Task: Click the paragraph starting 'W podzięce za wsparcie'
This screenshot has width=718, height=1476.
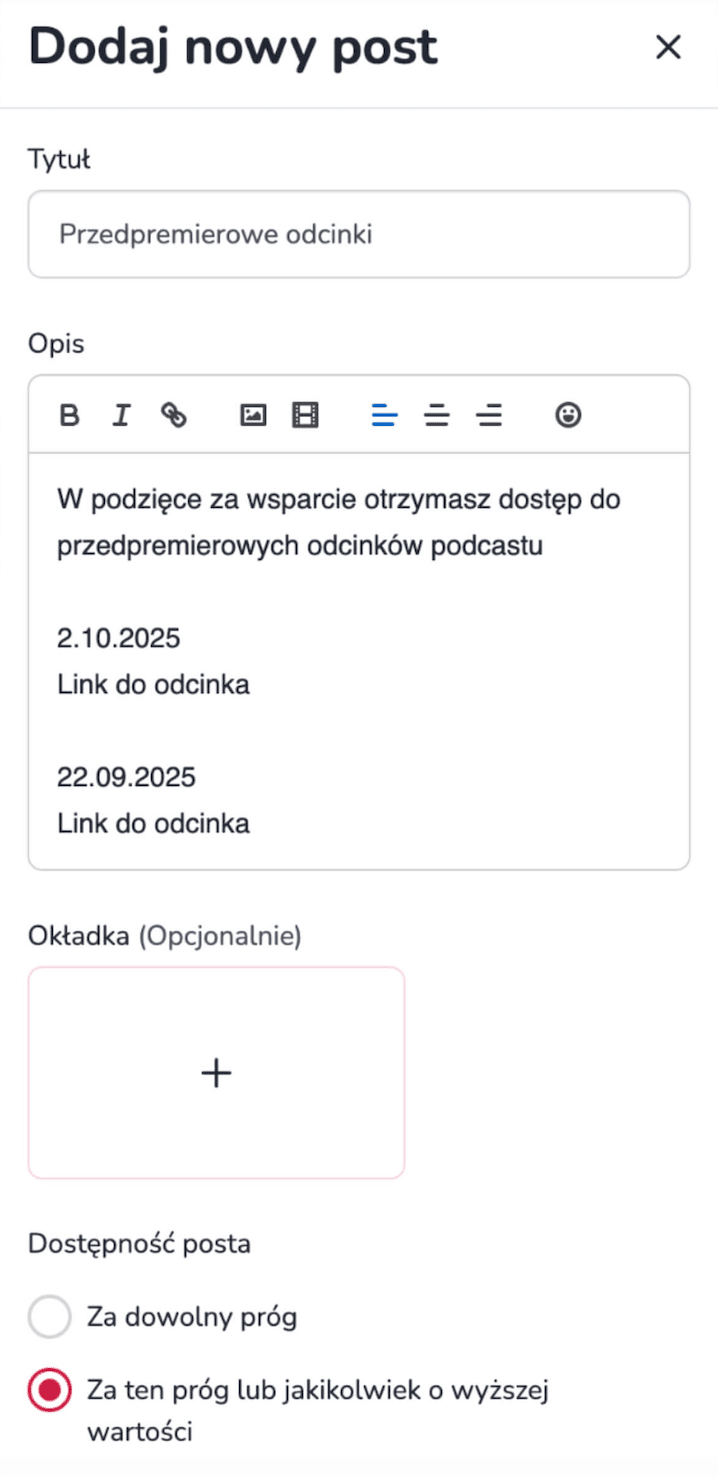Action: 339,523
